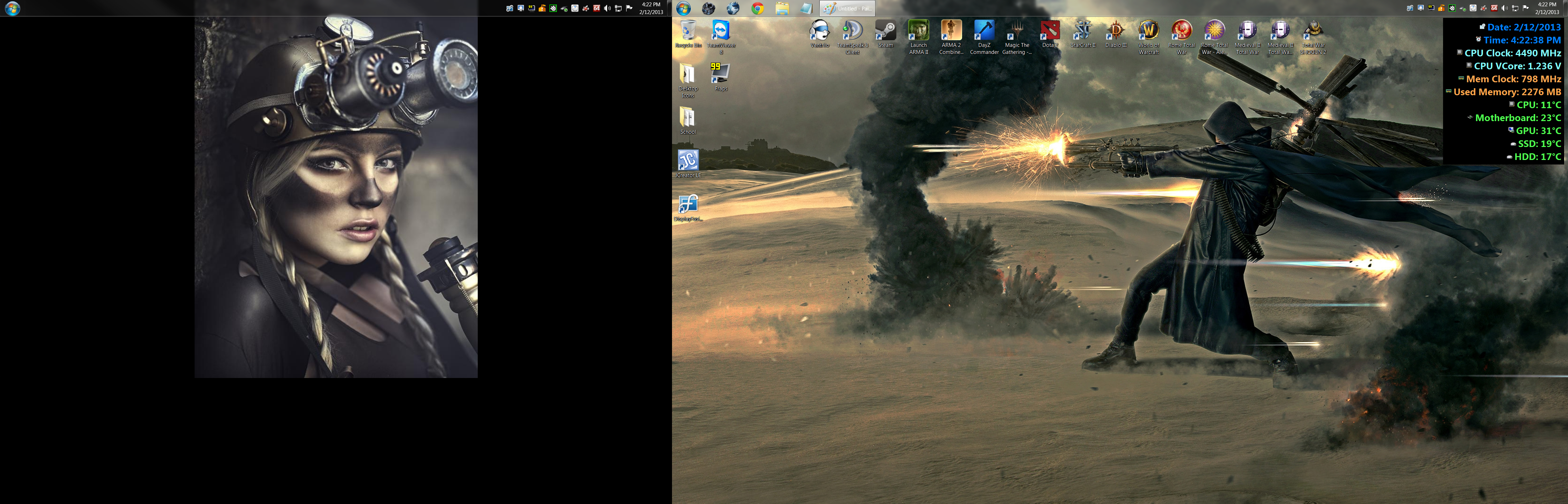
Task: Open the TeamSpeak 3 Client shortcut
Action: [x=852, y=30]
